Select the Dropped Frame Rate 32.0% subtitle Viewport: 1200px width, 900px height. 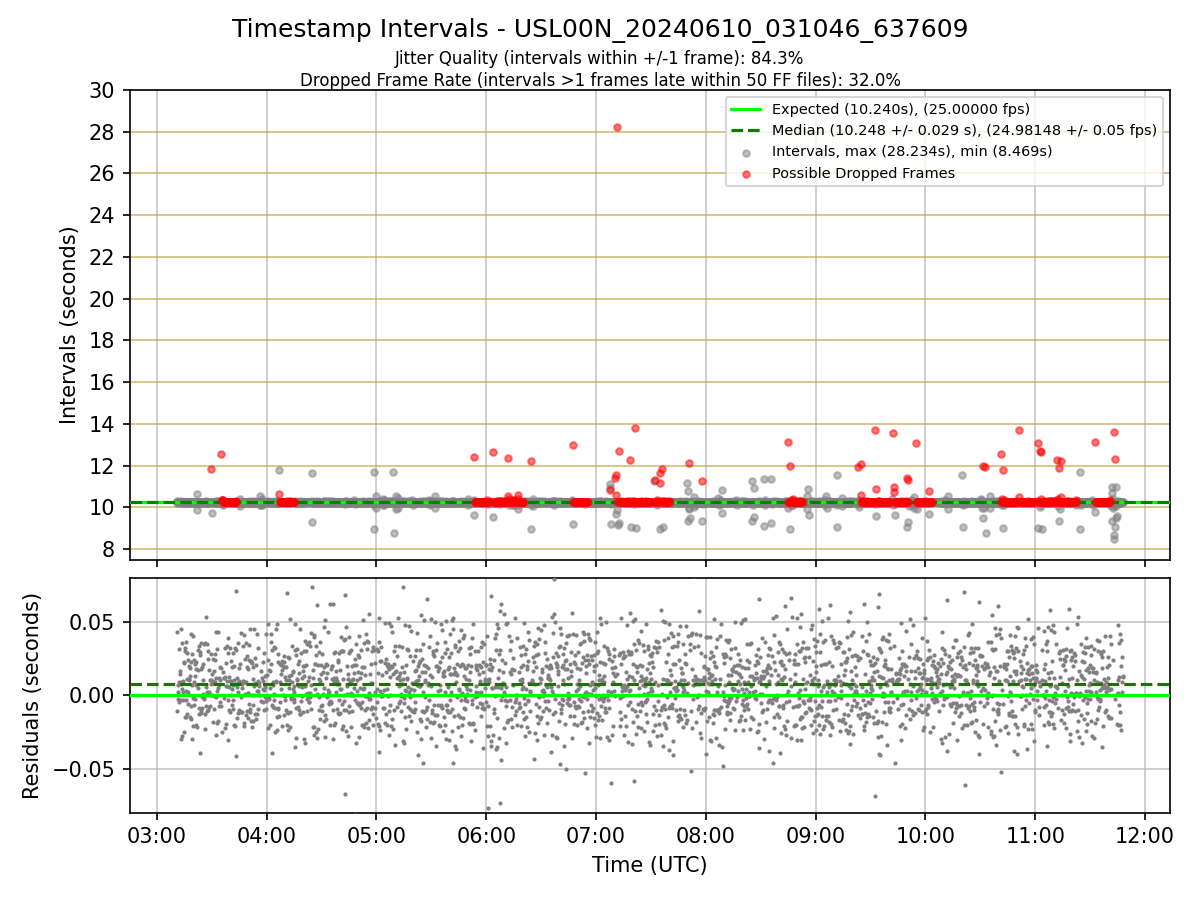pyautogui.click(x=600, y=79)
